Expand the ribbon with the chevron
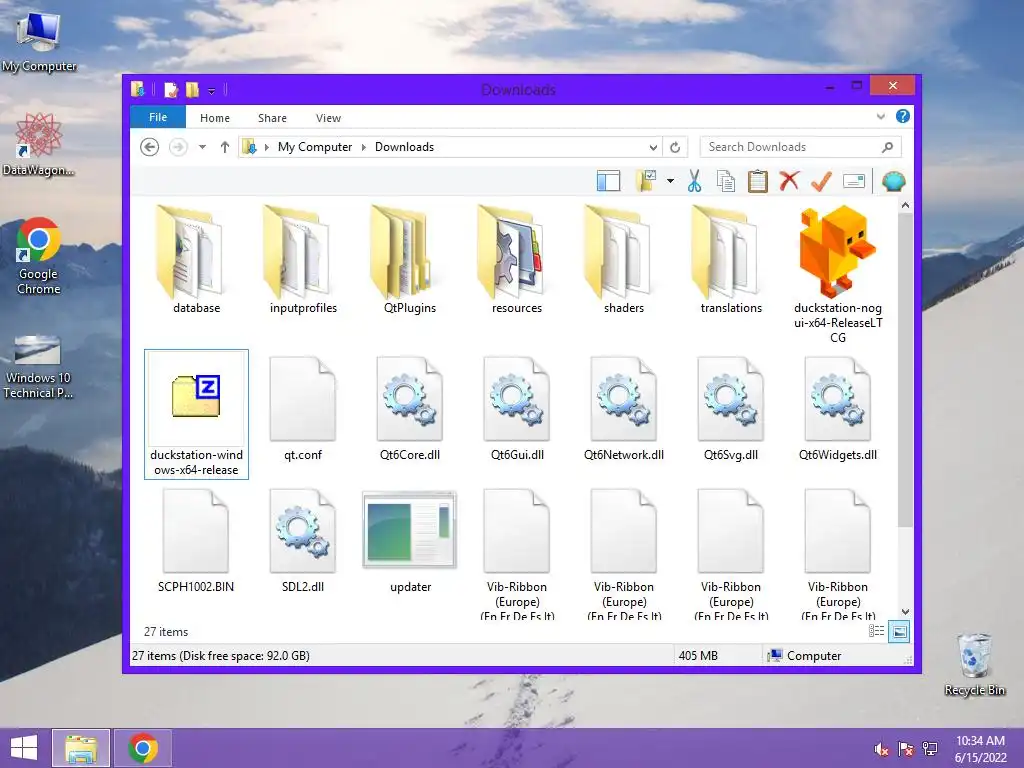Viewport: 1024px width, 768px height. click(x=880, y=117)
